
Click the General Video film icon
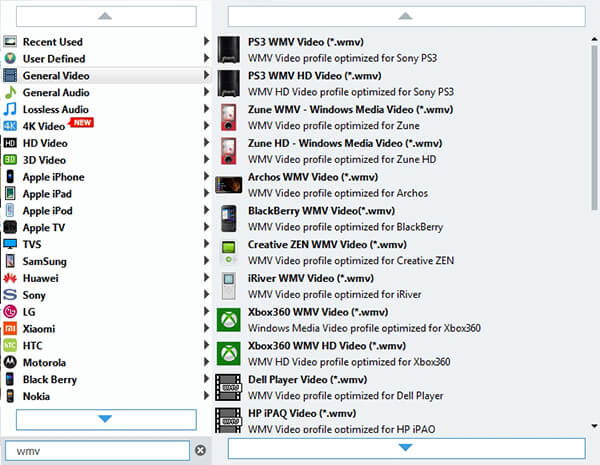tap(10, 75)
